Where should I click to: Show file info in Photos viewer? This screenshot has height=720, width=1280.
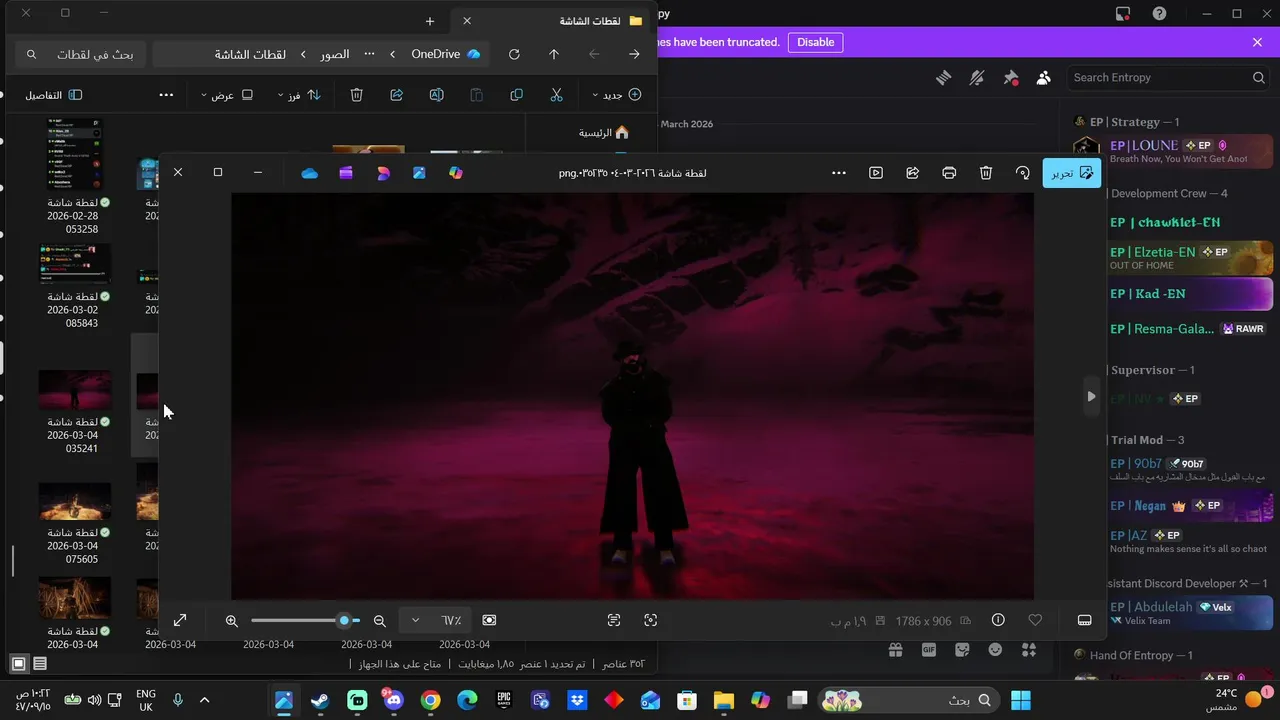click(x=998, y=620)
